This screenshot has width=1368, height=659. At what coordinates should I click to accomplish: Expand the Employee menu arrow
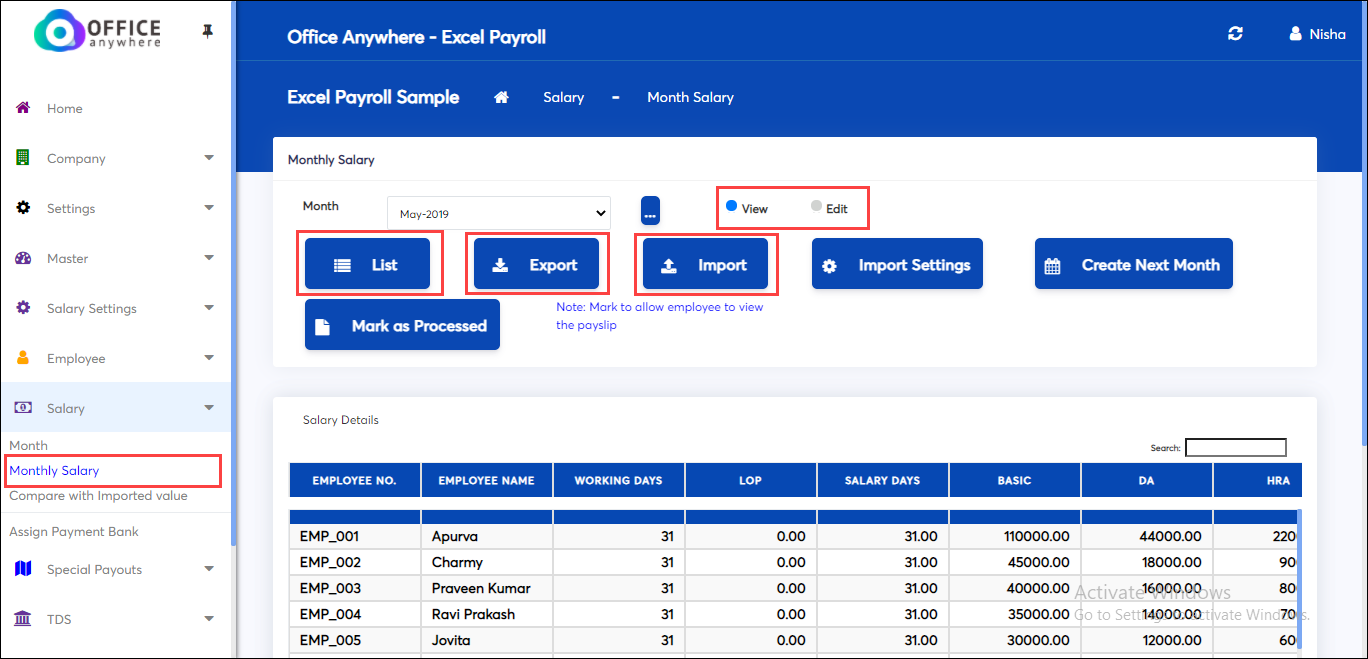tap(209, 358)
